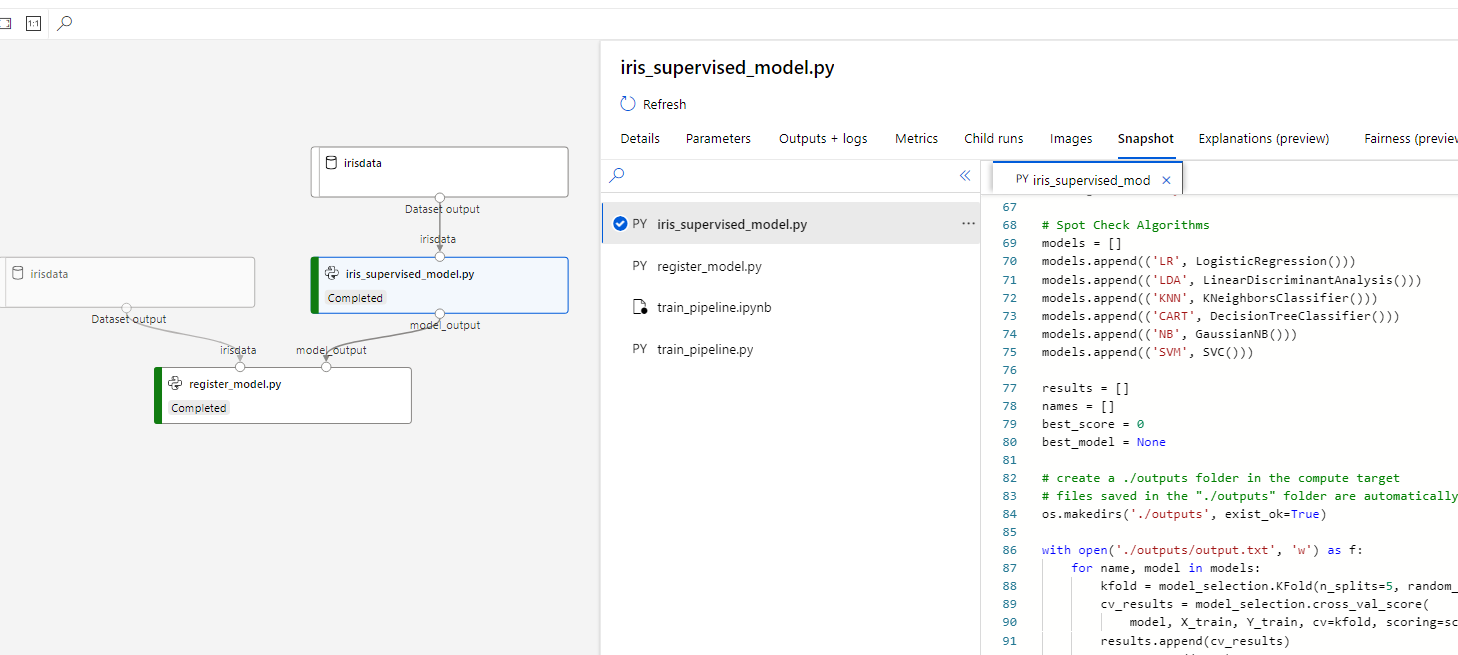Screen dimensions: 1458x655
Task: Click the irisdata dataset cylinder icon at top
Action: click(x=331, y=163)
